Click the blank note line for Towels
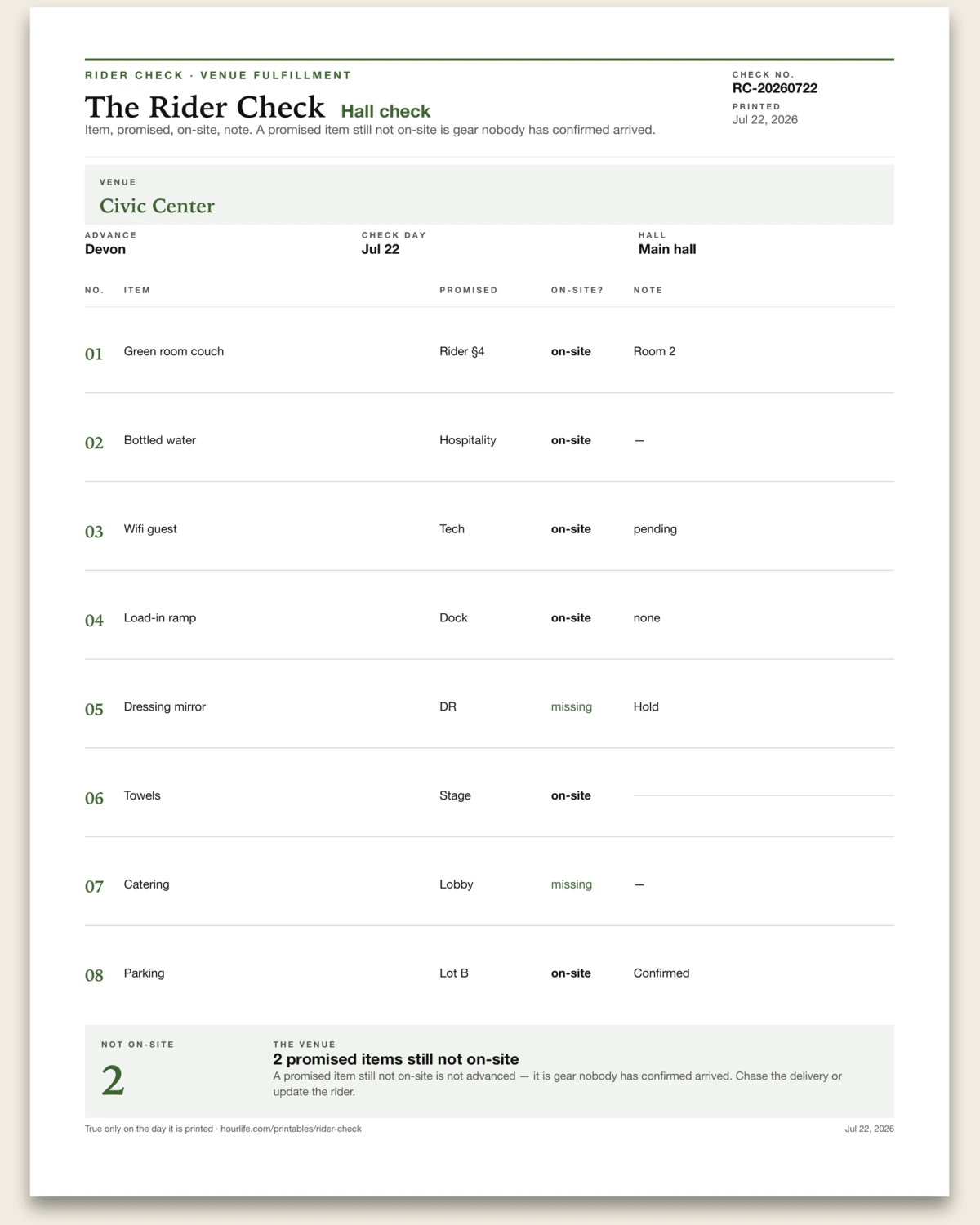The image size is (980, 1225). pyautogui.click(x=764, y=795)
